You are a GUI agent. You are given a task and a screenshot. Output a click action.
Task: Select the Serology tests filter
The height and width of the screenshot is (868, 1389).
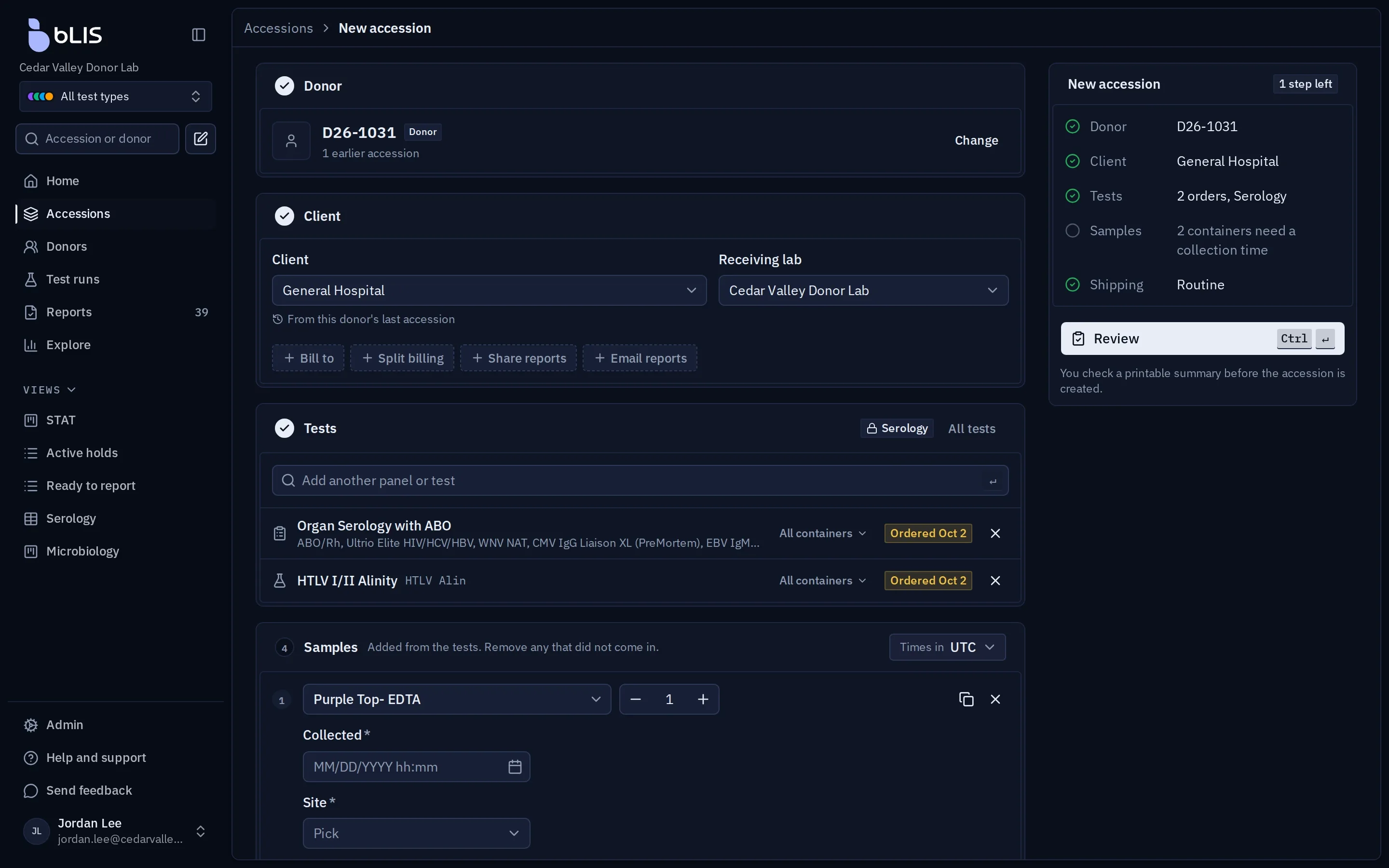897,428
